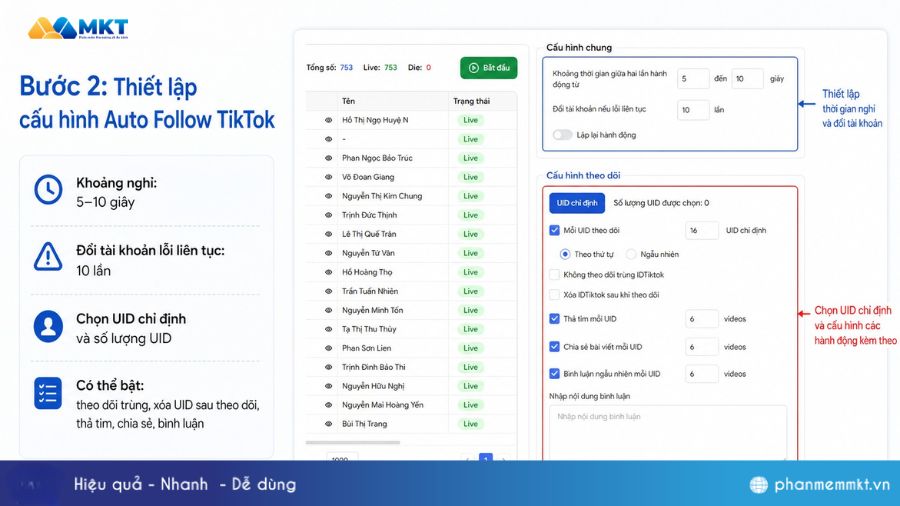Image resolution: width=900 pixels, height=506 pixels.
Task: Click eye icon for Nguyễn Từ Vân
Action: pos(328,252)
